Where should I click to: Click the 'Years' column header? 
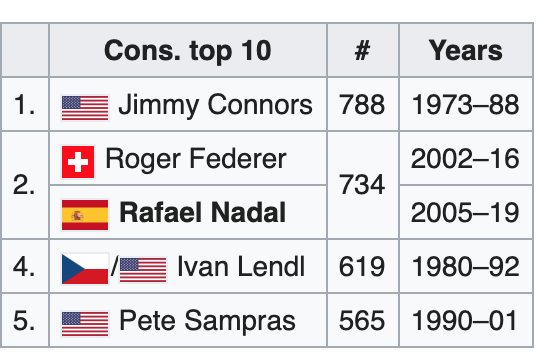coord(466,50)
